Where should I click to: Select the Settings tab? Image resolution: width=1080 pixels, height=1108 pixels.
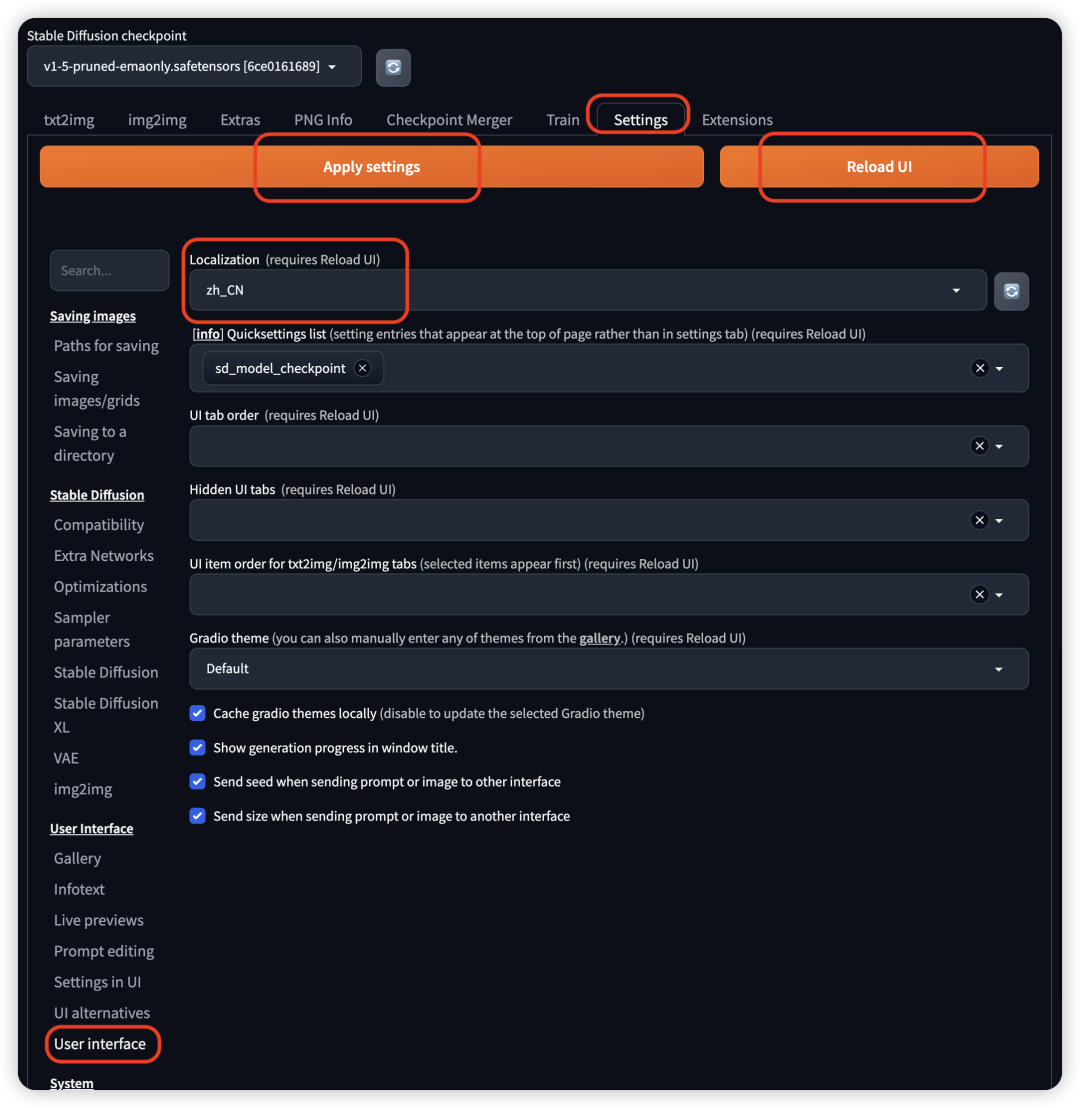point(640,119)
